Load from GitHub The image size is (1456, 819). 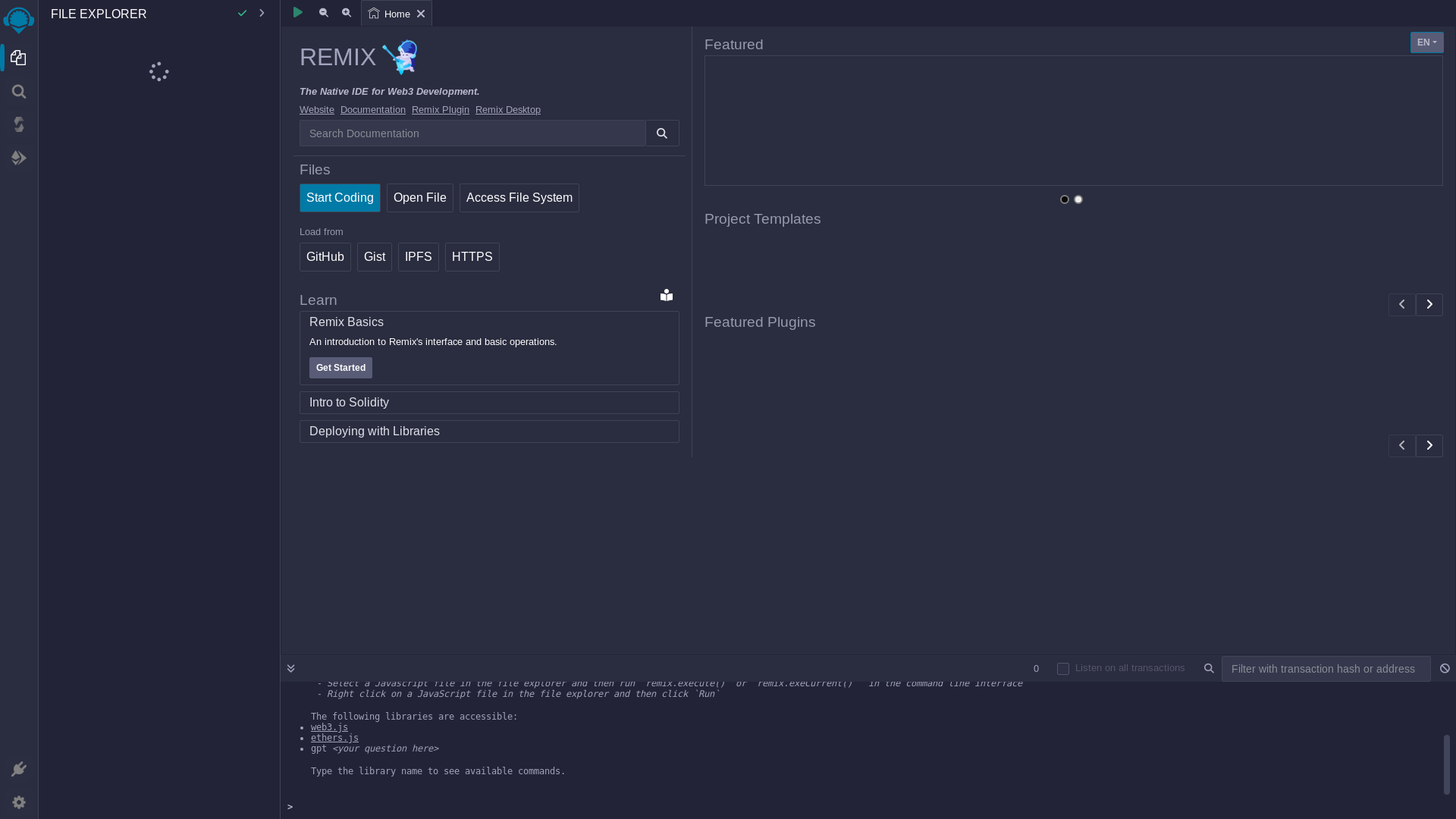click(325, 257)
